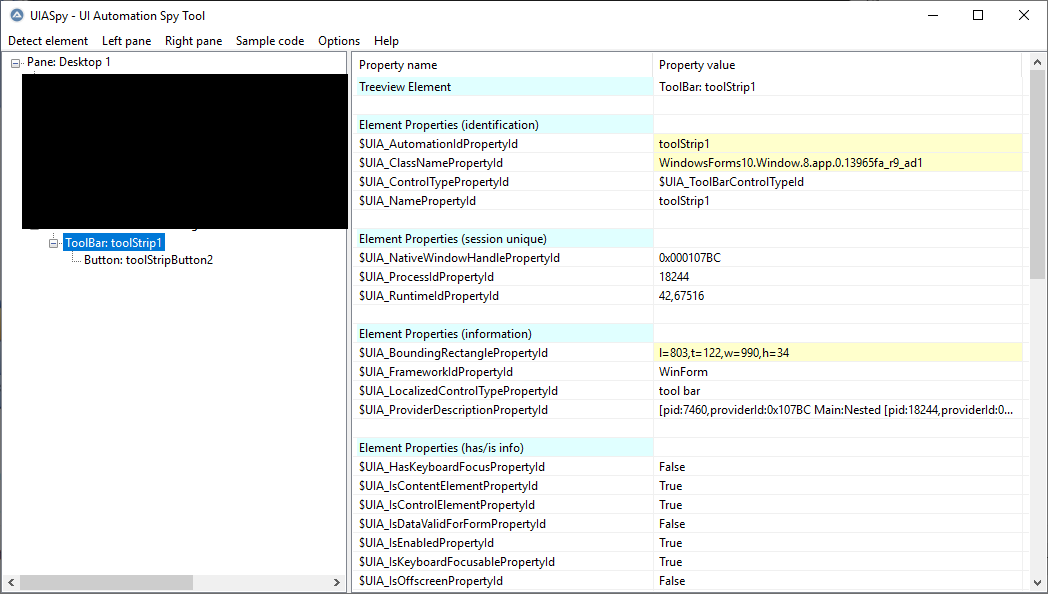Select the $UIA_ProviderDescriptionPropertyId row
The width and height of the screenshot is (1048, 594).
(x=688, y=410)
